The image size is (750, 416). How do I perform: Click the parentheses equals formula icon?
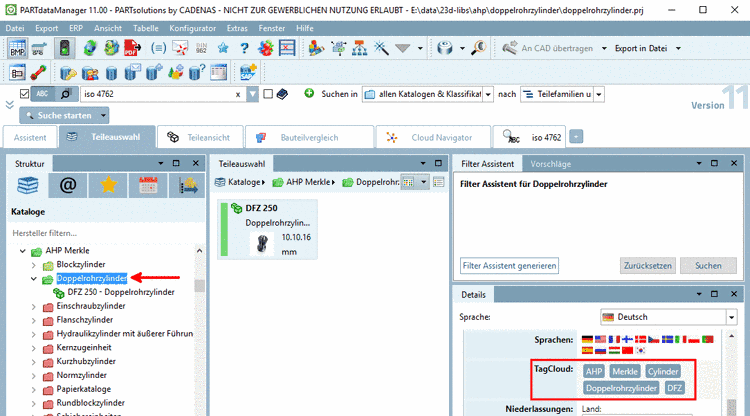point(158,48)
